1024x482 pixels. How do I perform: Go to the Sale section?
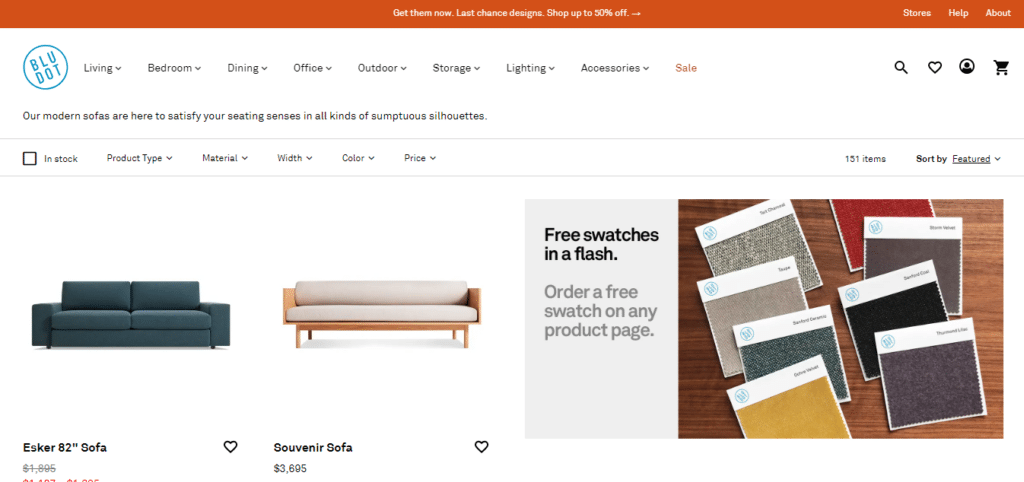pos(686,68)
